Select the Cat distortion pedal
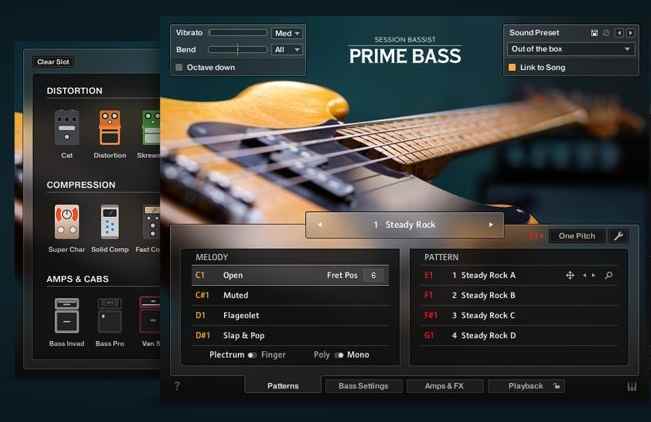651x422 pixels. 67,127
